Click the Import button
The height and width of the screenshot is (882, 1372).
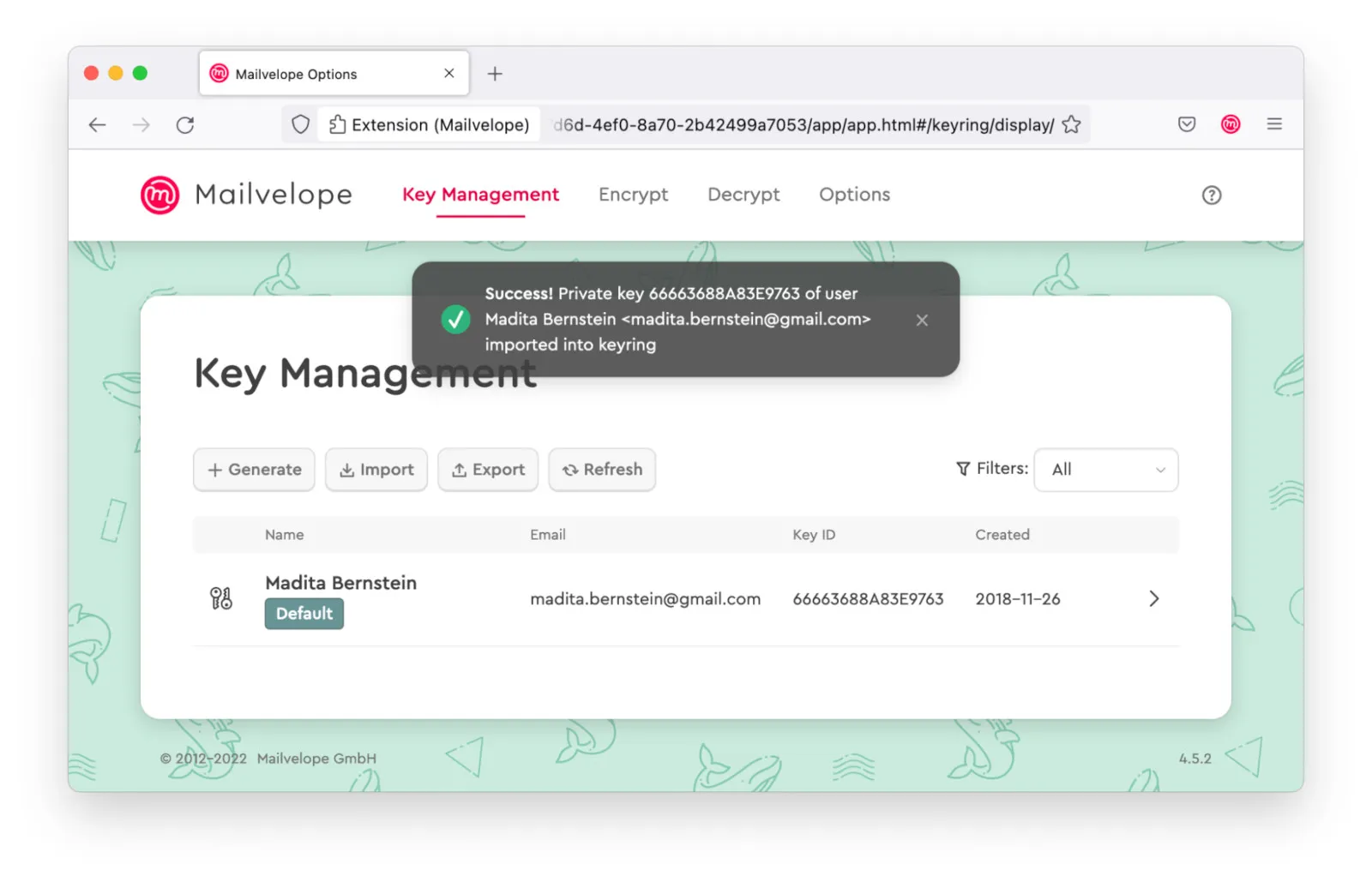376,470
